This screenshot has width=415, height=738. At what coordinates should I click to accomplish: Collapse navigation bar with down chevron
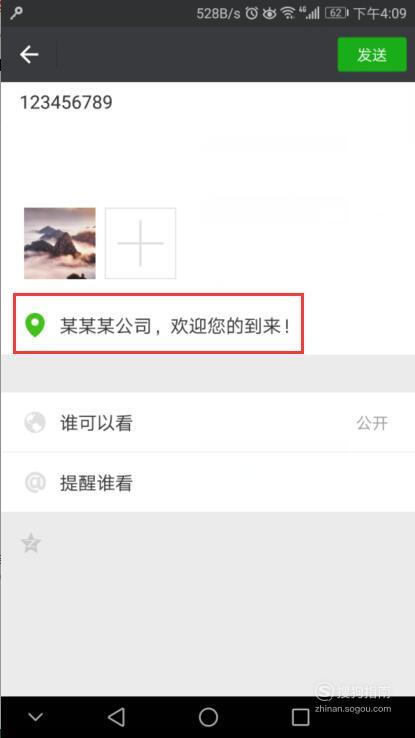35,717
